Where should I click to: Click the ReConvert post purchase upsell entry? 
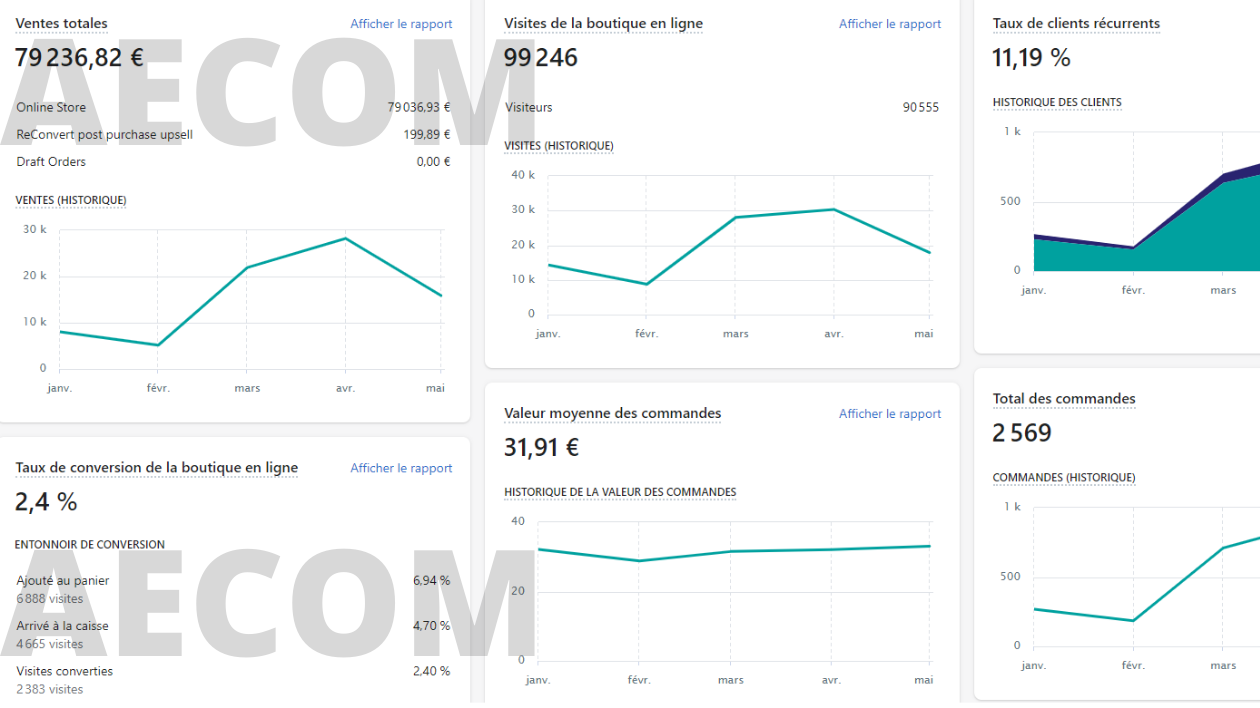coord(104,134)
